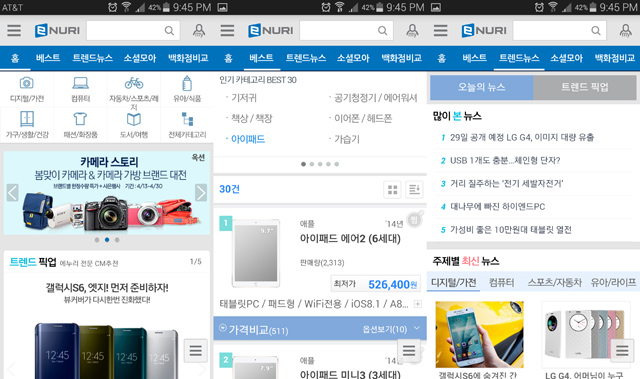Read news item 4 about 하이엔드PC
The height and width of the screenshot is (379, 640).
(498, 207)
